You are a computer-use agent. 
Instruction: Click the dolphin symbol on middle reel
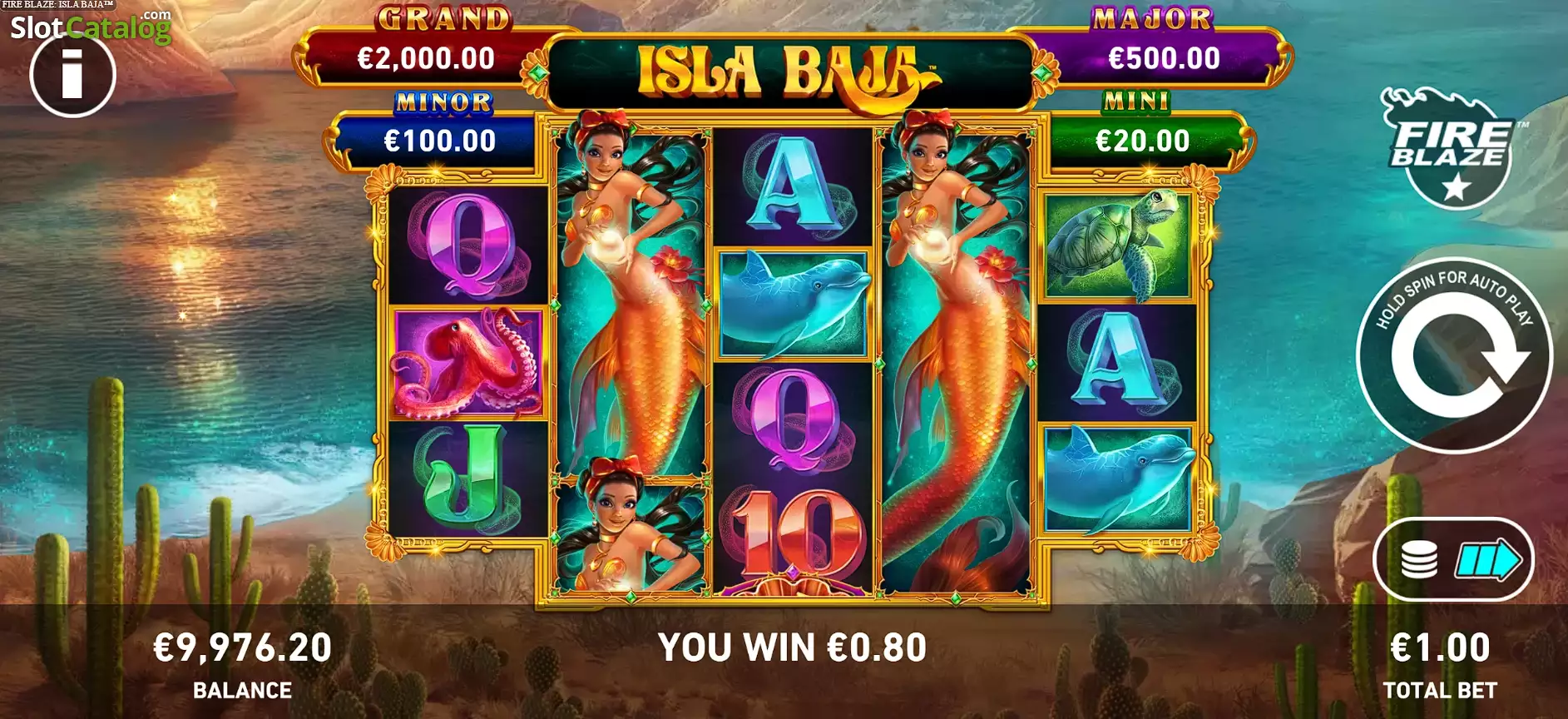(x=793, y=304)
